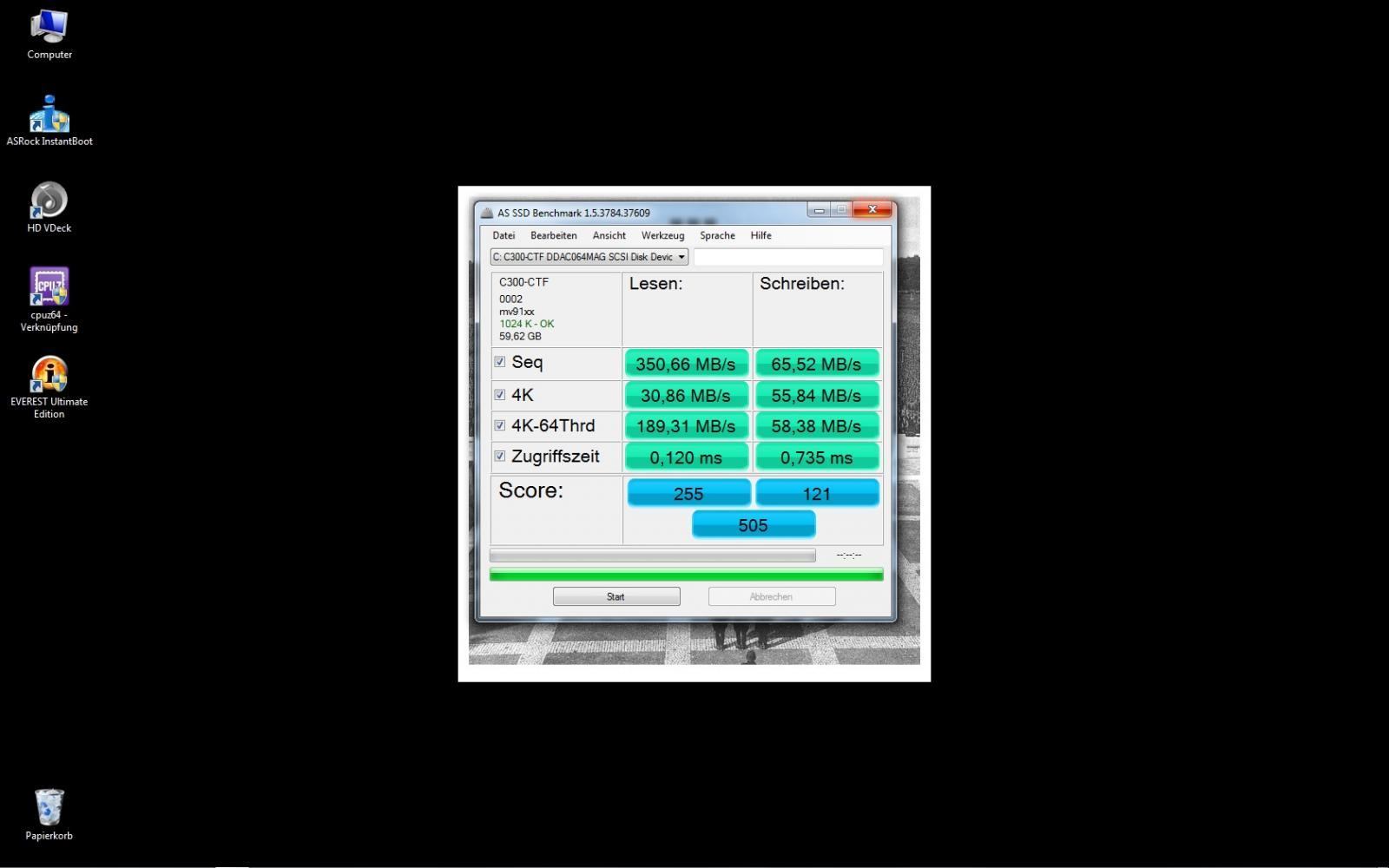This screenshot has height=868, width=1389.
Task: Open the Computer desktop icon
Action: (x=49, y=35)
